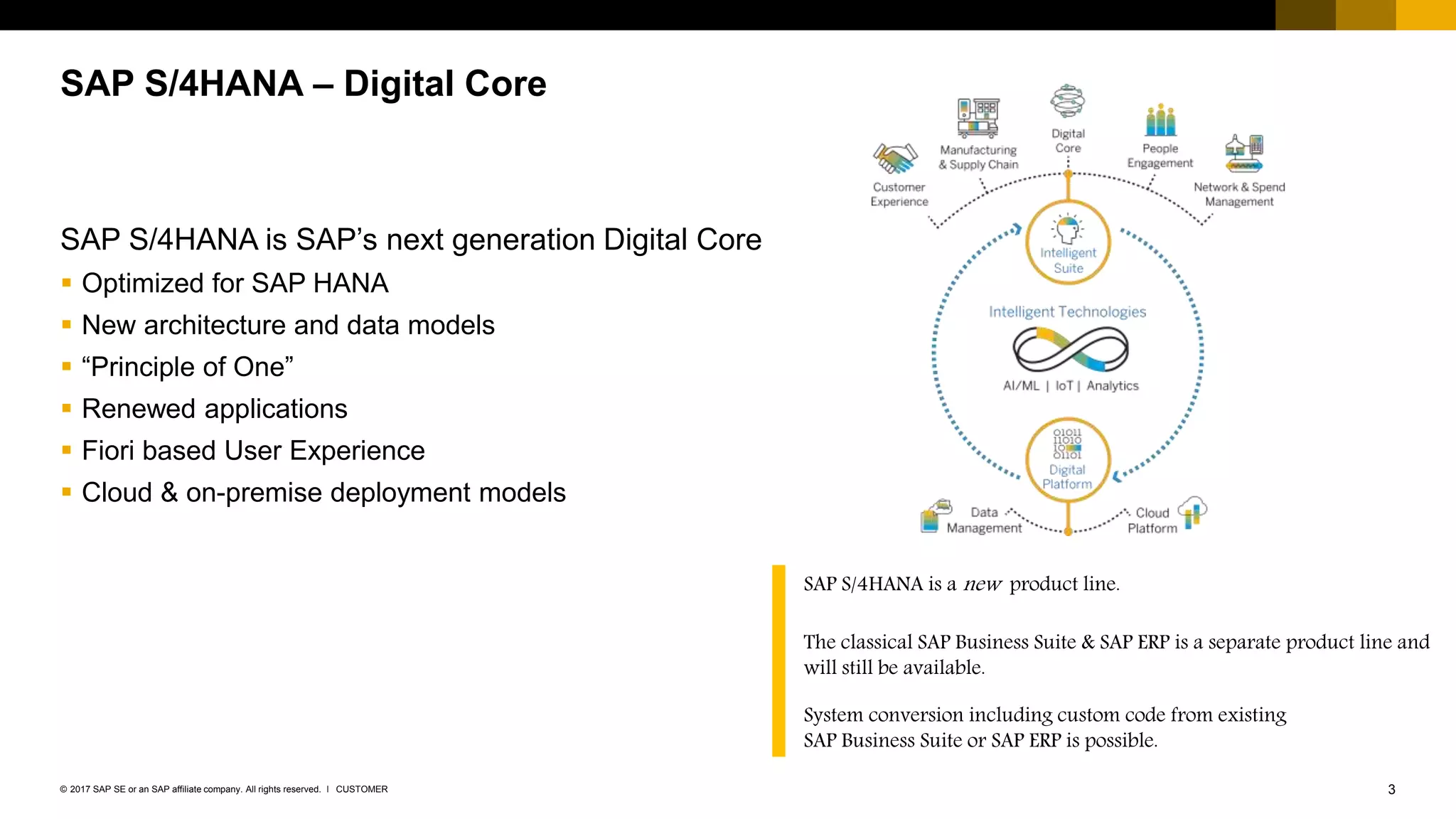Viewport: 1456px width, 819px height.
Task: Click the Intelligent Suite head icon
Action: 1067,229
